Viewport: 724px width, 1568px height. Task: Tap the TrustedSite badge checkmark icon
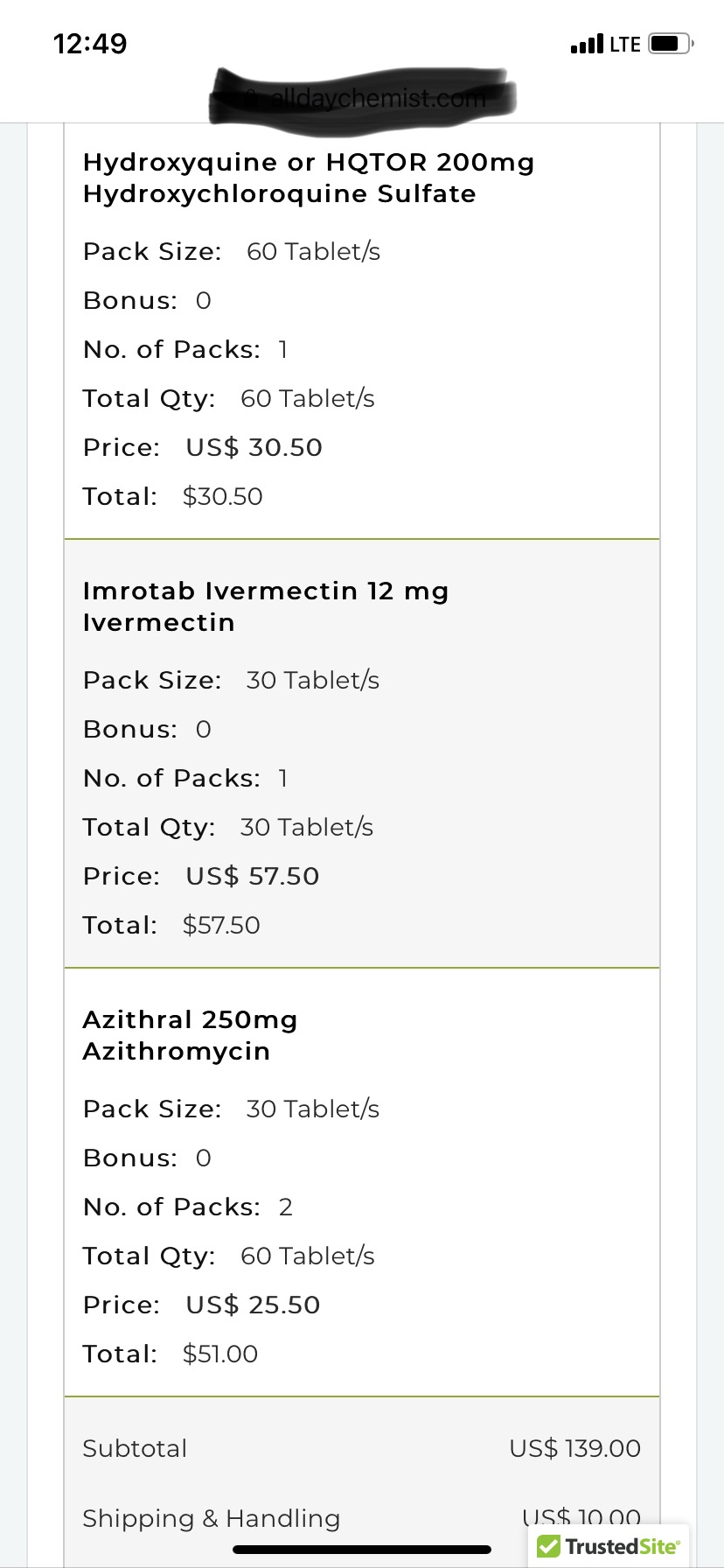(x=548, y=1546)
